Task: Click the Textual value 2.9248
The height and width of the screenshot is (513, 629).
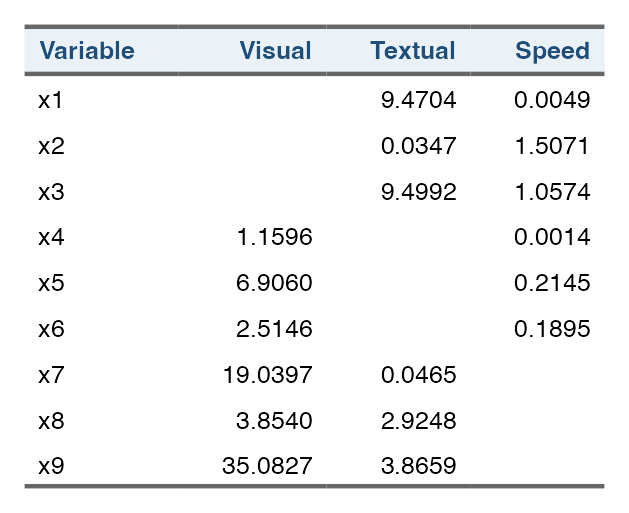Action: coord(418,421)
